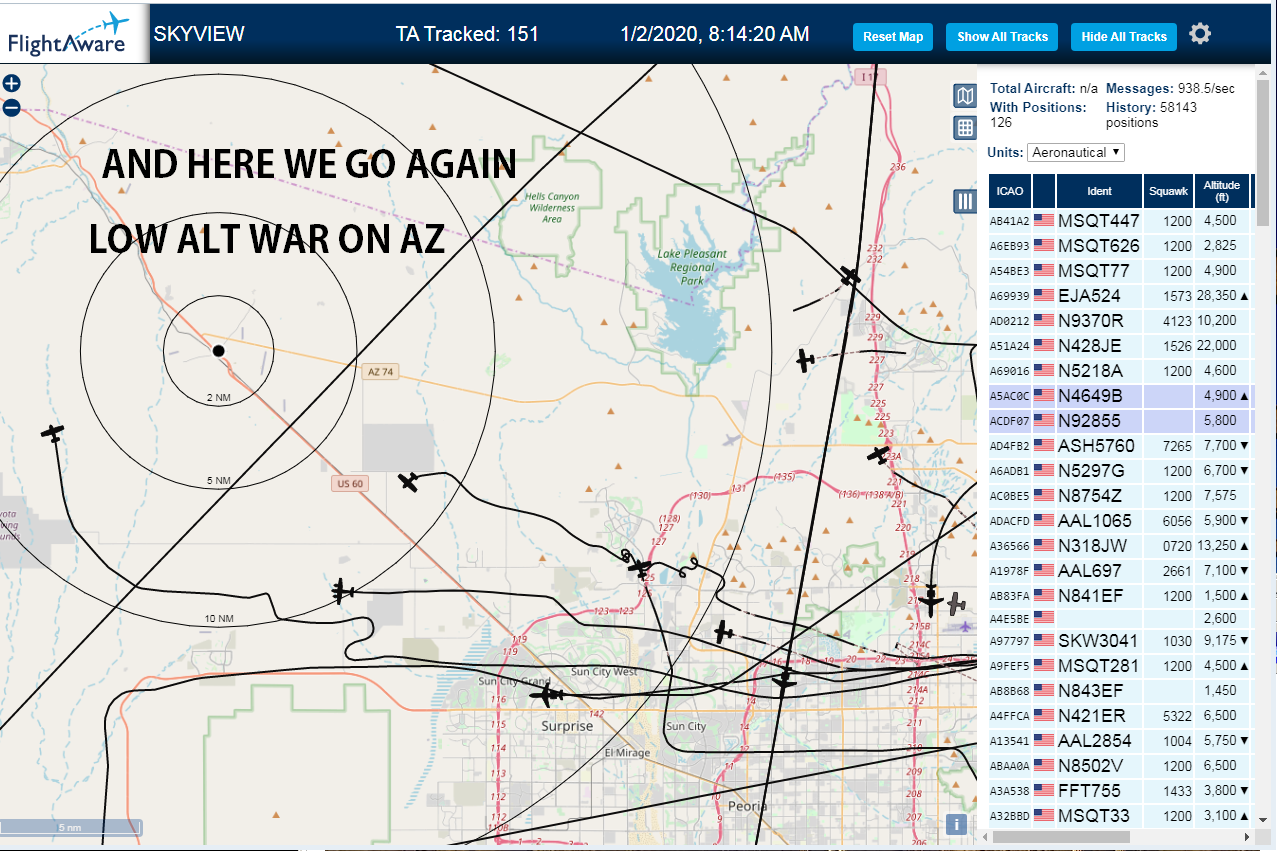Select the N8754Z aircraft row
1277x851 pixels.
(x=1120, y=496)
